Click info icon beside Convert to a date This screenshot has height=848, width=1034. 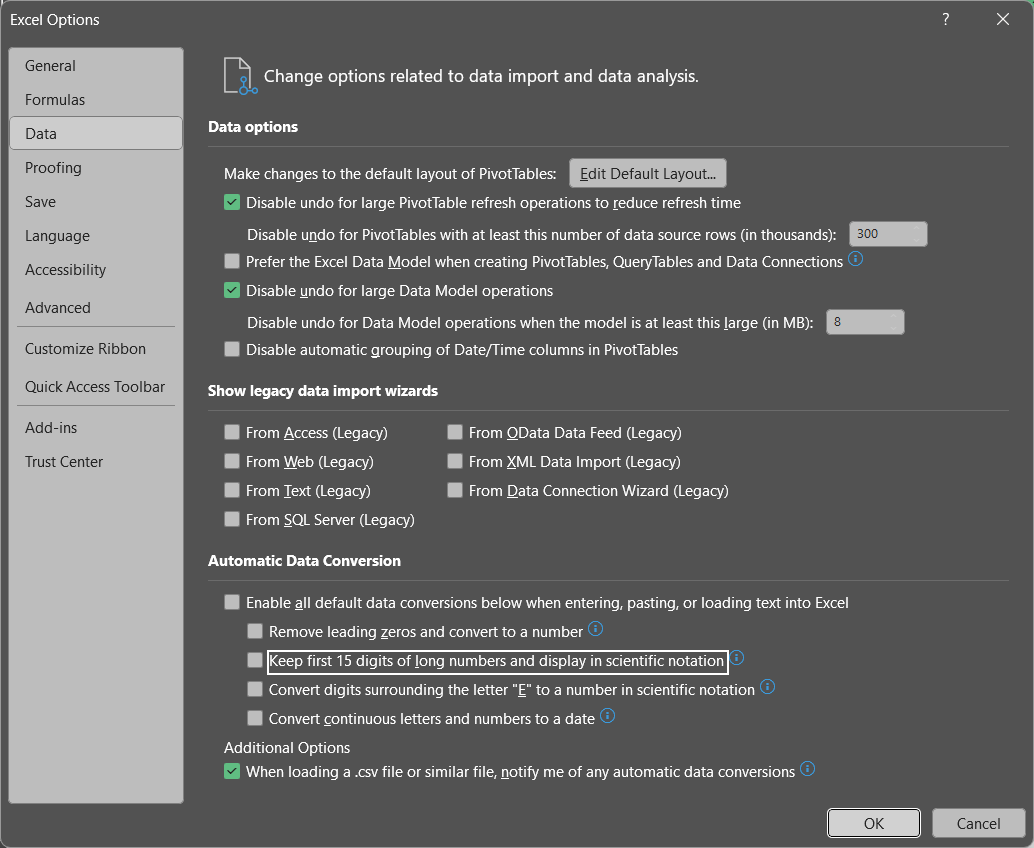click(607, 715)
